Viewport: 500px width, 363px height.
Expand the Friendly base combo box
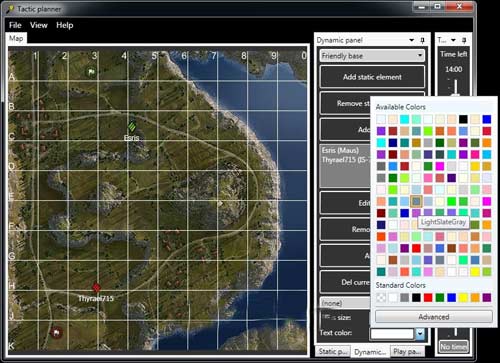tap(372, 56)
